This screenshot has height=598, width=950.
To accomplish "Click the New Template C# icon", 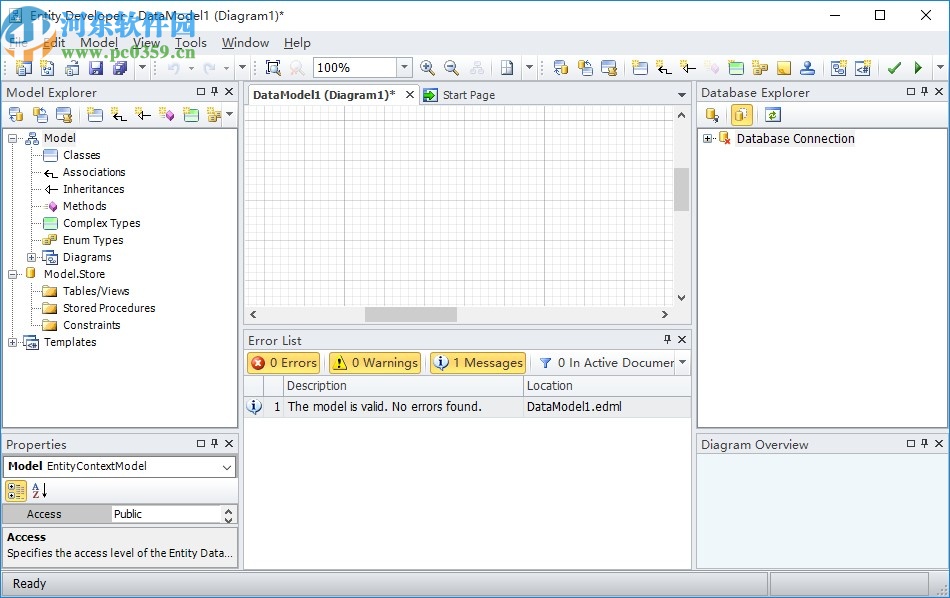I will [863, 68].
